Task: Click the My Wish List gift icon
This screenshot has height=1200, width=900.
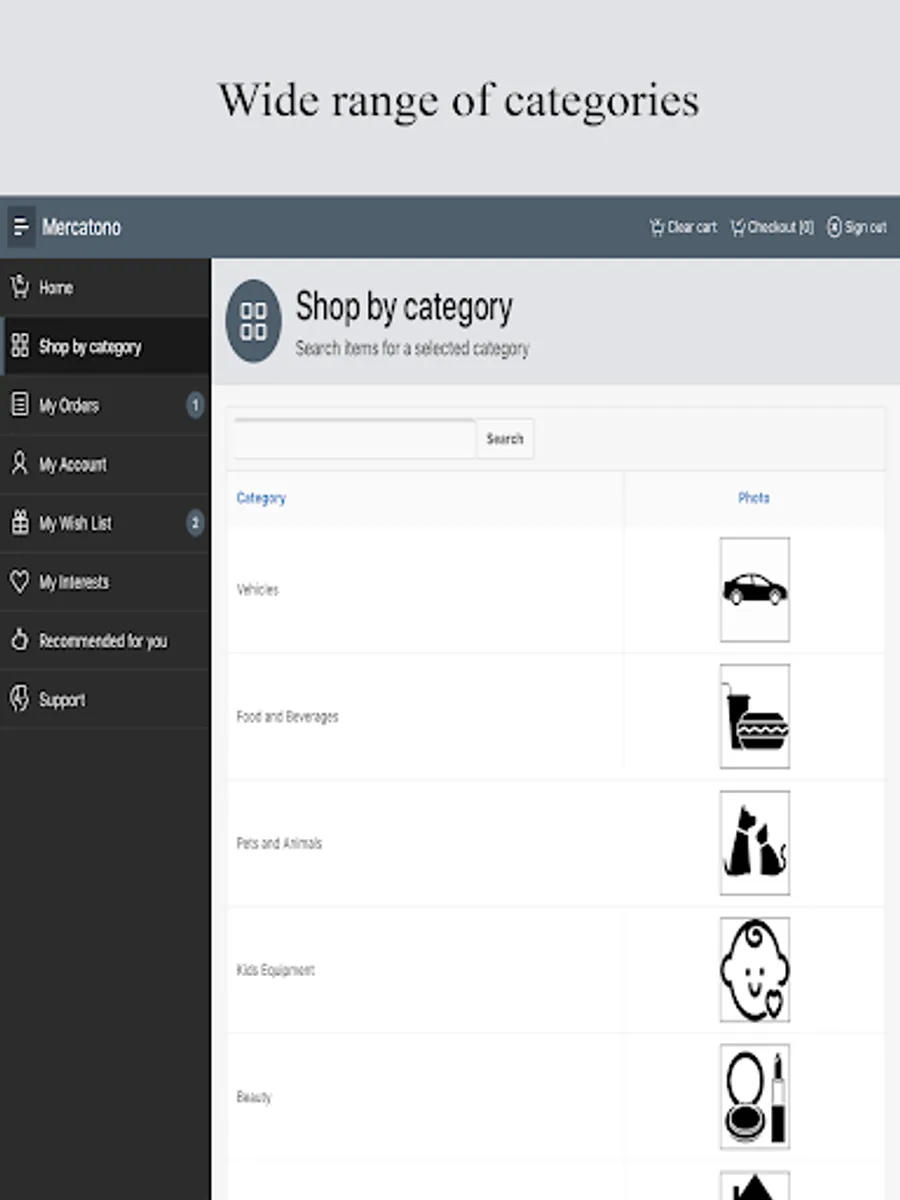Action: point(19,522)
